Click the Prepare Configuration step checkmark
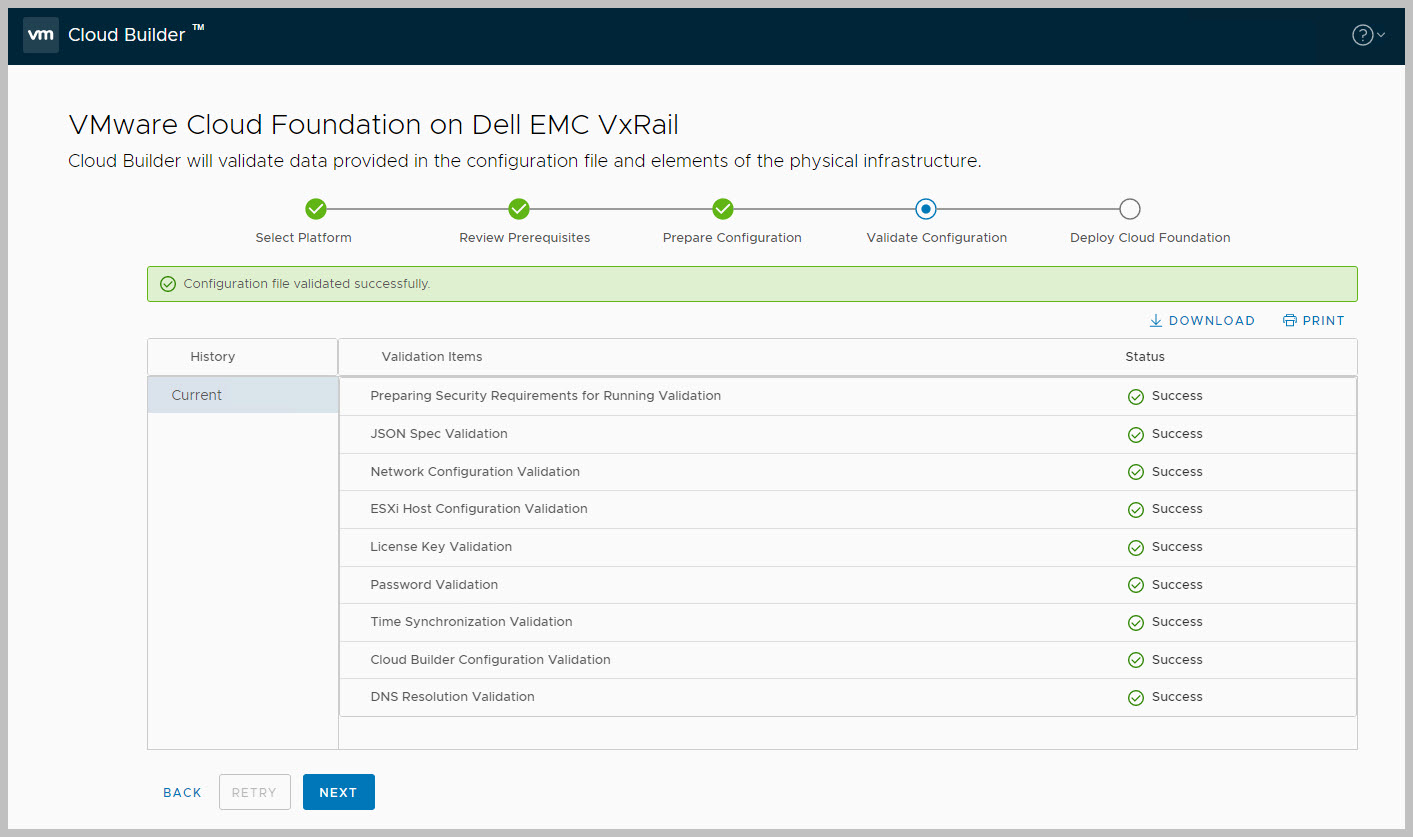The image size is (1413, 837). pos(723,209)
